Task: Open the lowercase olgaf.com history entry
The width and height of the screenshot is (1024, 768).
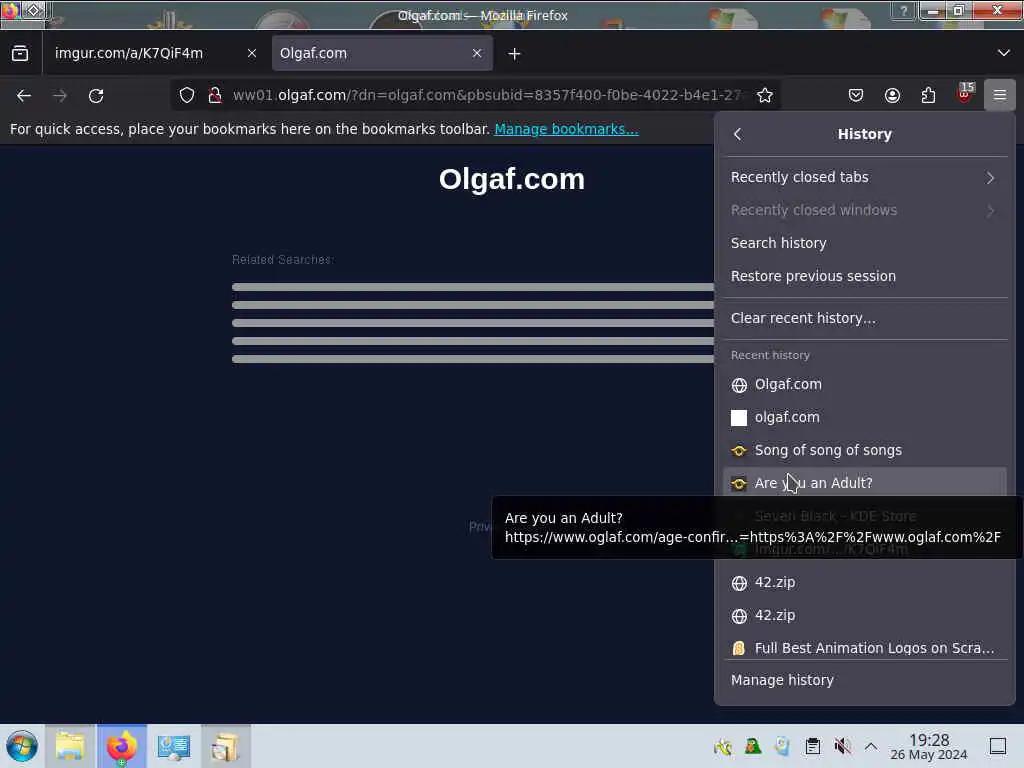Action: 865,417
